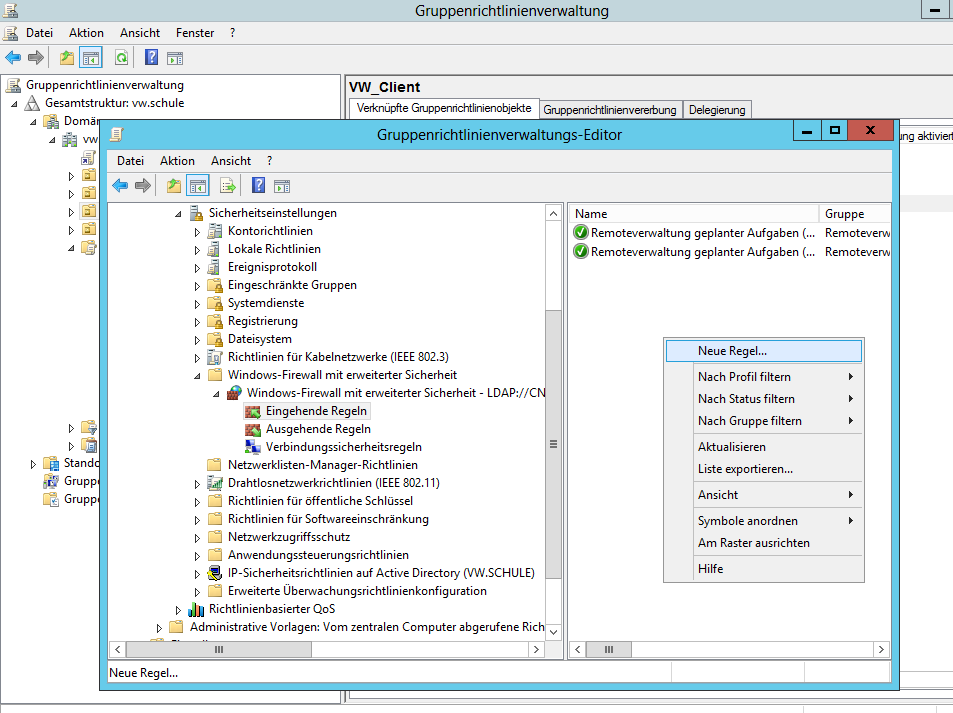The image size is (953, 713).
Task: Click the back arrow in the editor toolbar
Action: (x=120, y=185)
